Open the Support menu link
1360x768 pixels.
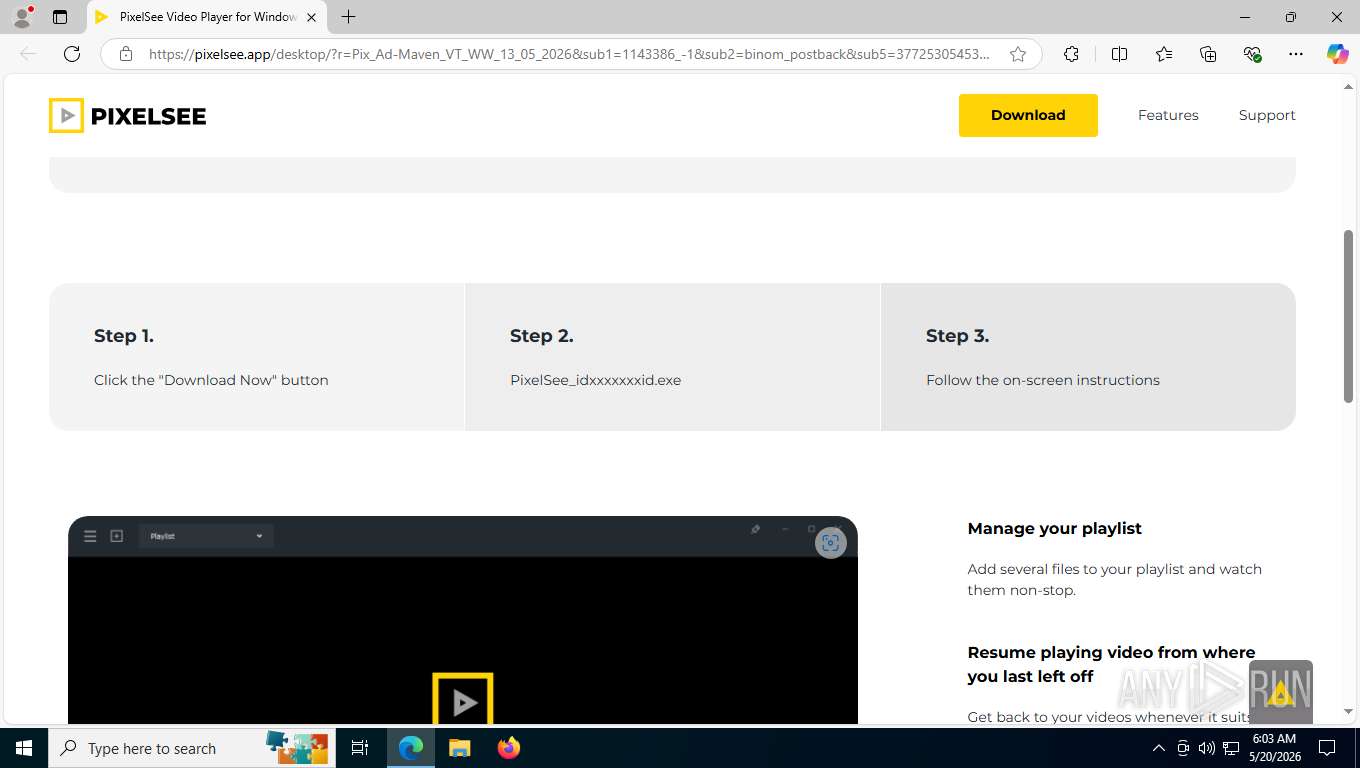(x=1267, y=115)
